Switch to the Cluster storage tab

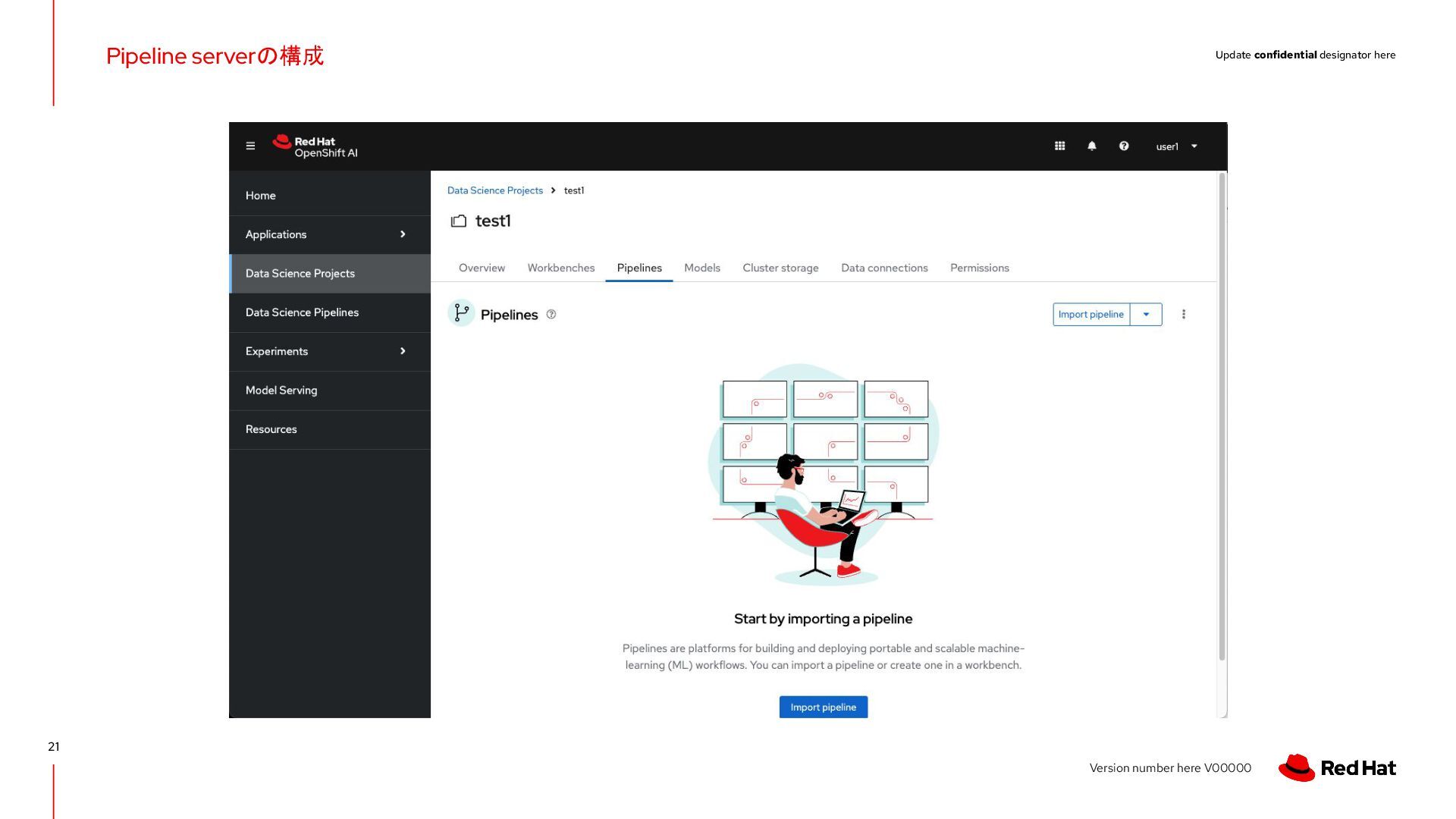click(780, 268)
